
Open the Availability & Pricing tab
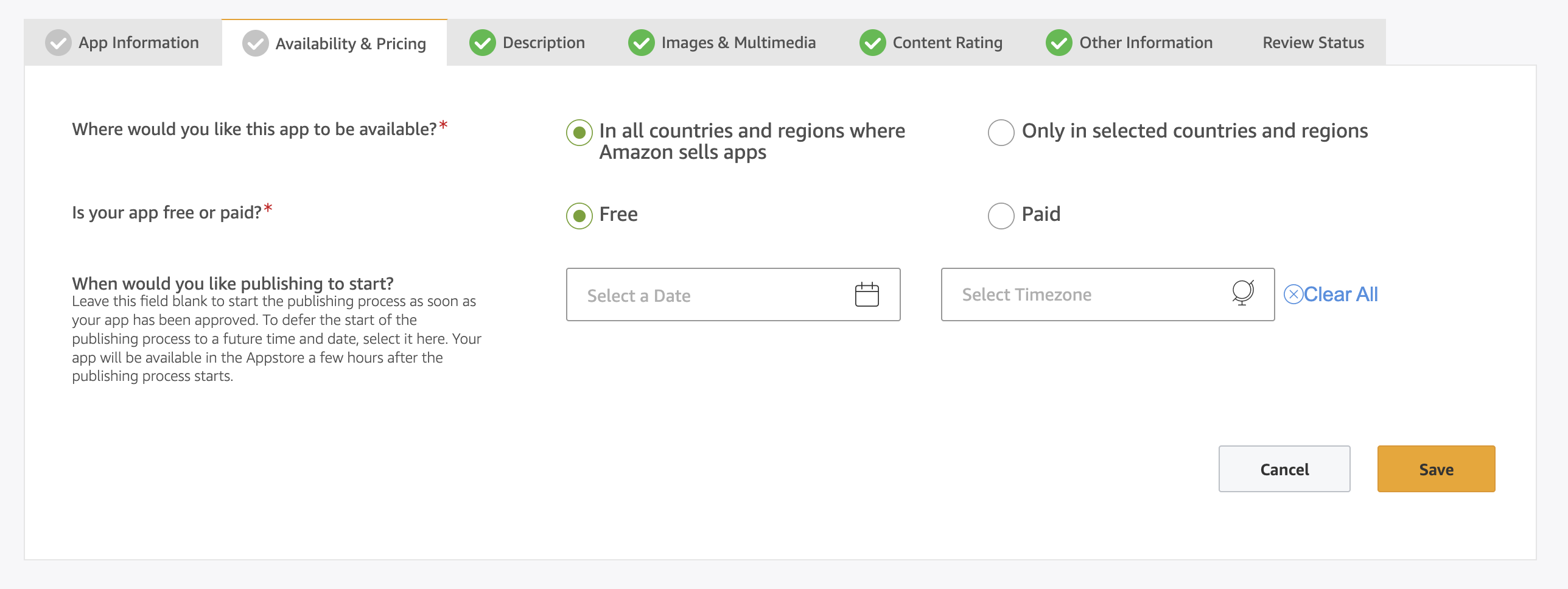pos(350,44)
